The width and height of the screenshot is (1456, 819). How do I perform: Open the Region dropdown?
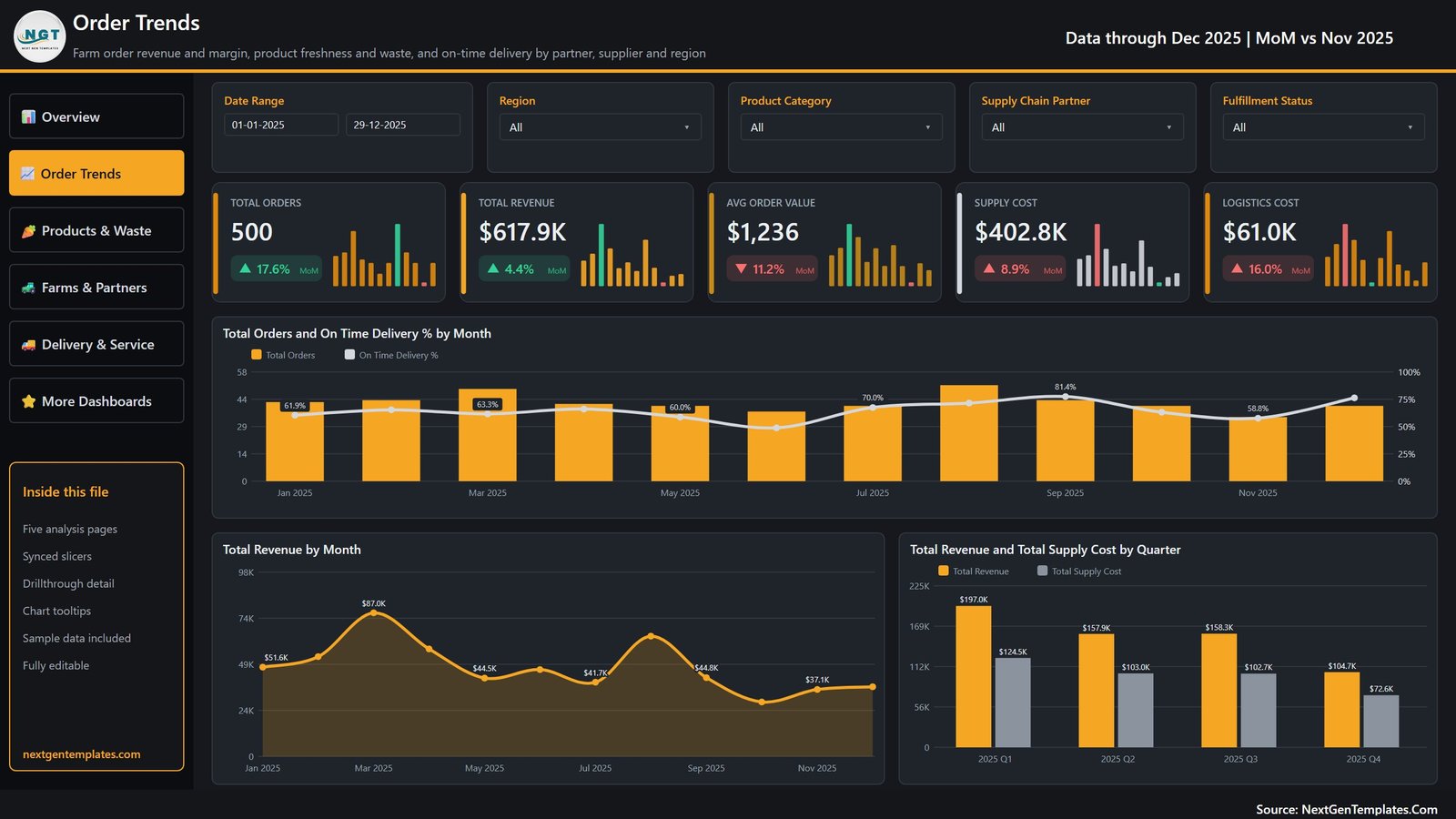click(600, 127)
